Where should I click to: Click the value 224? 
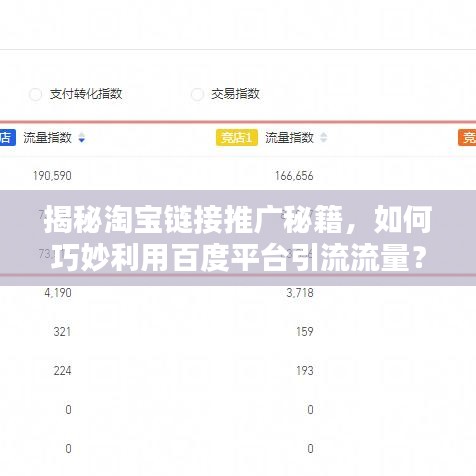62,371
